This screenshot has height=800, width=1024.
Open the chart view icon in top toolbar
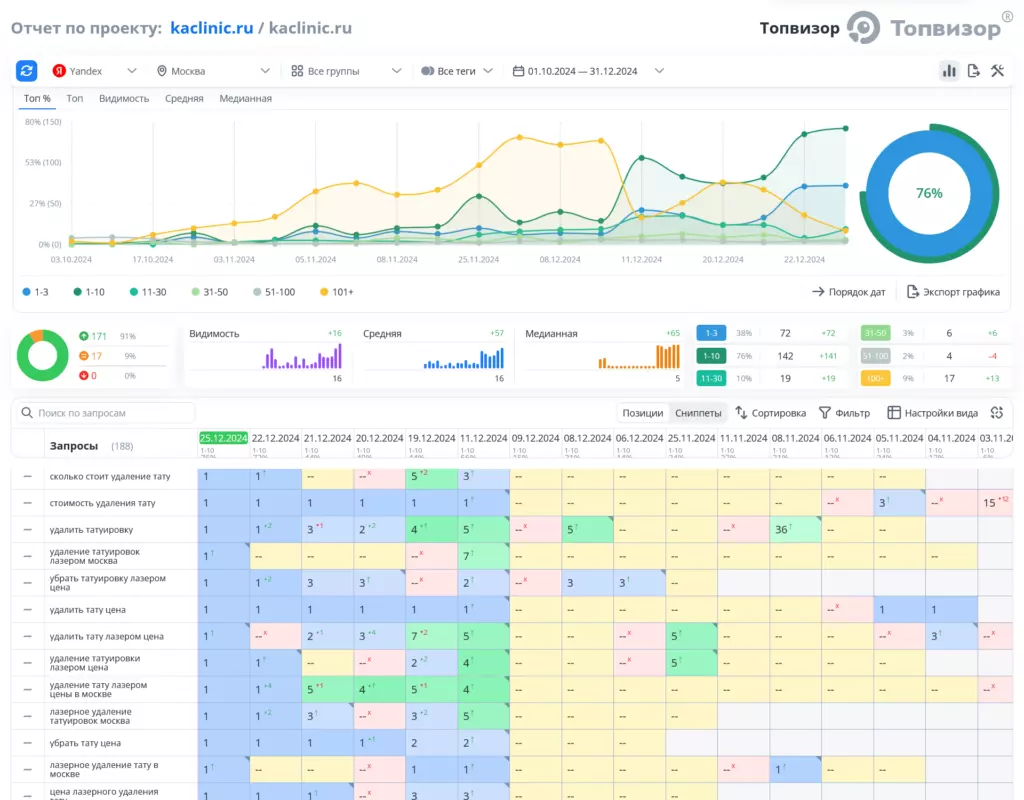[949, 71]
